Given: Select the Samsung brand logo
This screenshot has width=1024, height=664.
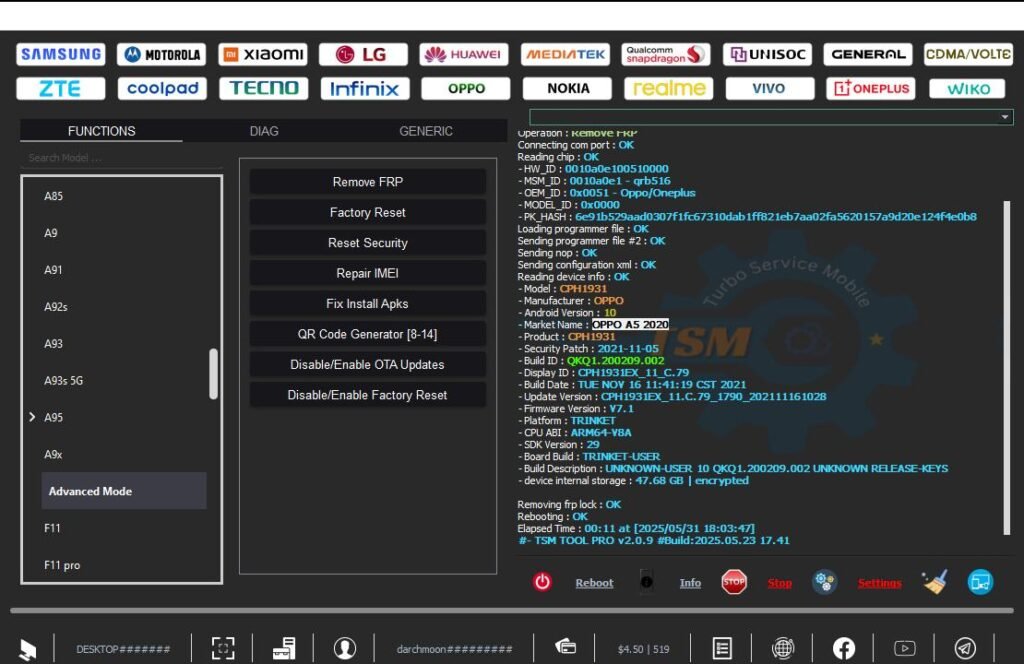Looking at the screenshot, I should pos(61,54).
